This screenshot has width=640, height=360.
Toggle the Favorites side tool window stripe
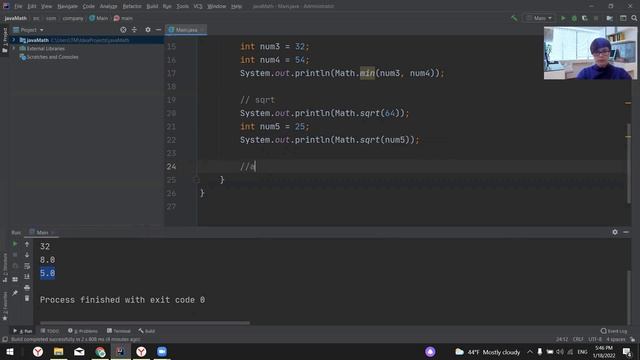tap(5, 306)
